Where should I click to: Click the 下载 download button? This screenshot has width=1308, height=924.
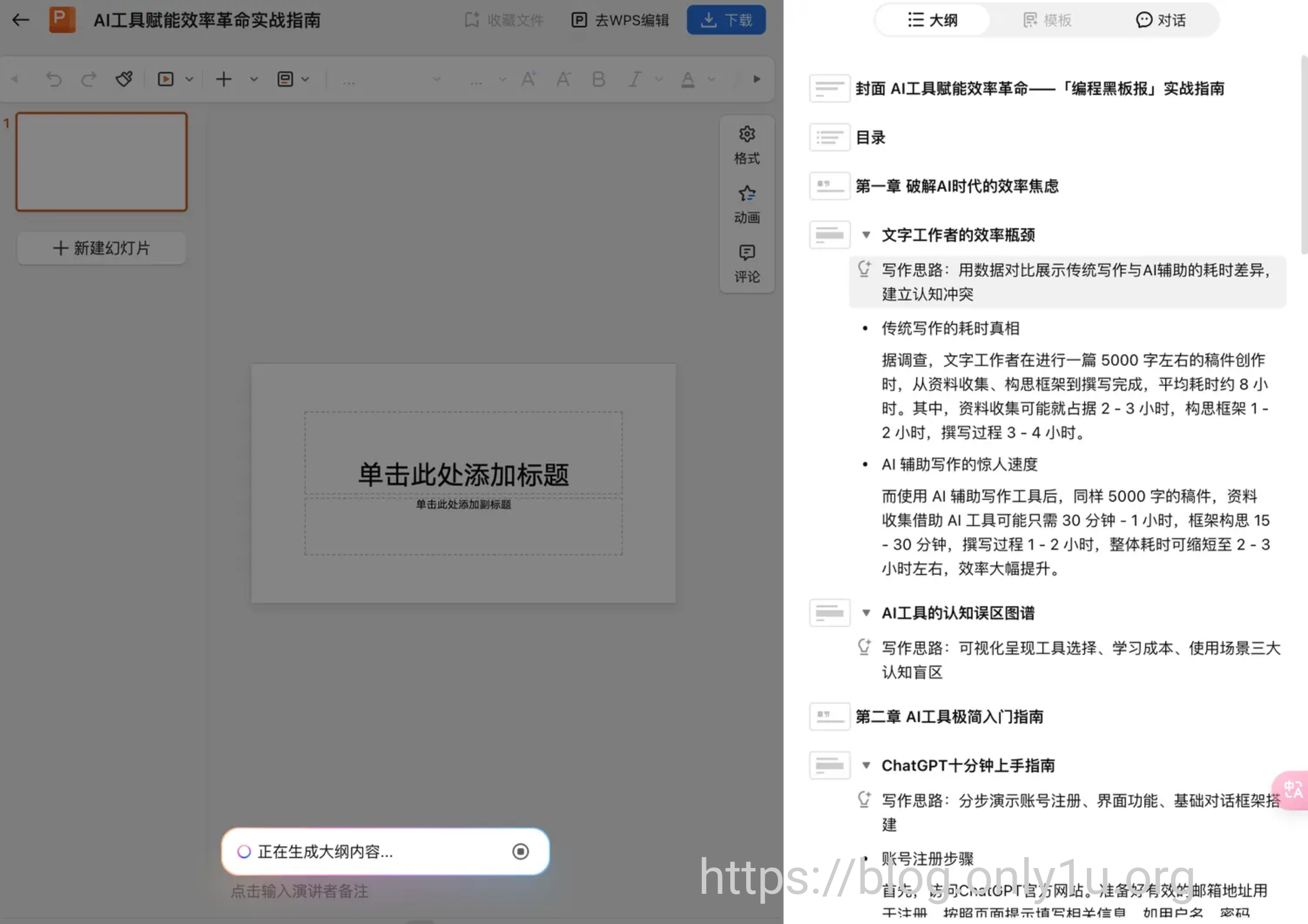point(726,20)
